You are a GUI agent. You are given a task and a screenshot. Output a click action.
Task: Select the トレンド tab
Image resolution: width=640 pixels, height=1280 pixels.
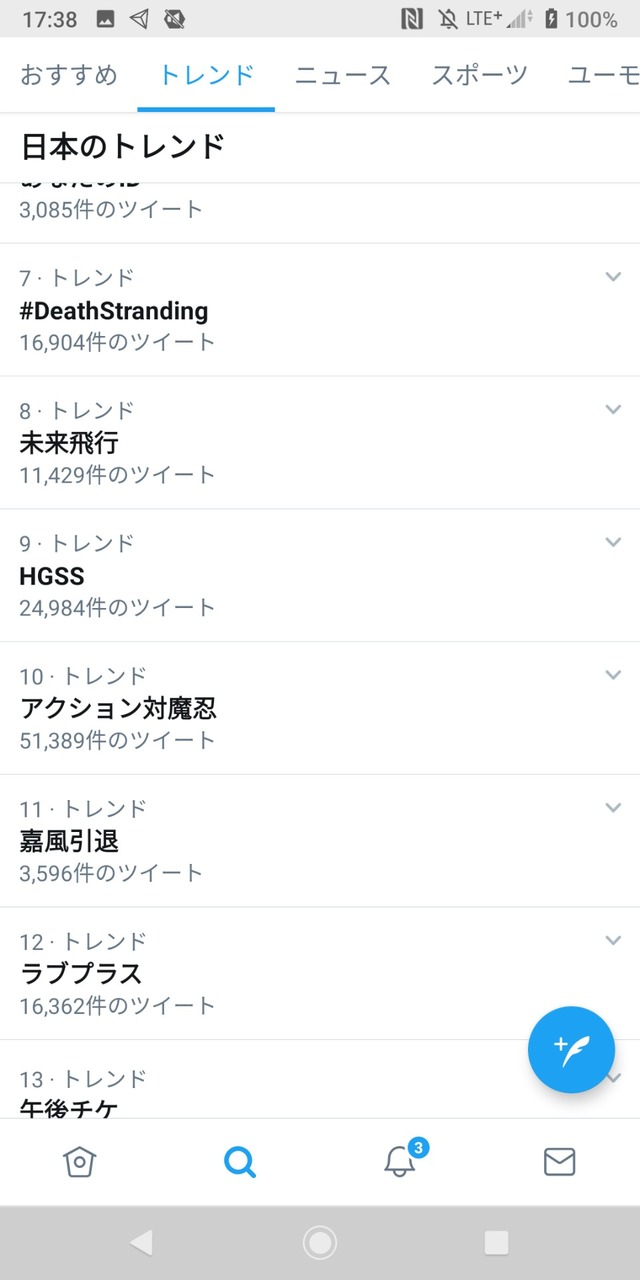[x=205, y=74]
